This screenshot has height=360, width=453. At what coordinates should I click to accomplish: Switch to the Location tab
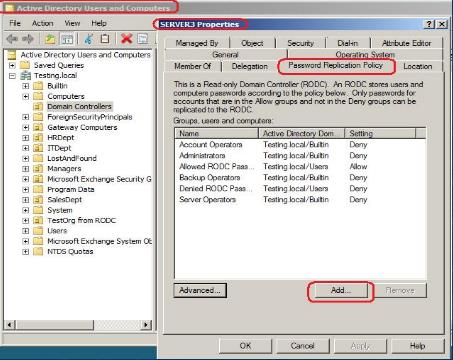(418, 66)
